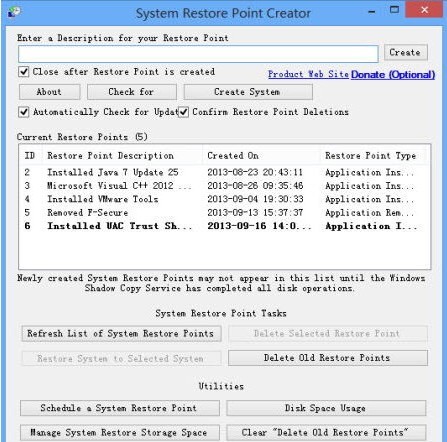This screenshot has width=447, height=442.
Task: Click Manage System Restore Storage Space
Action: pyautogui.click(x=120, y=433)
